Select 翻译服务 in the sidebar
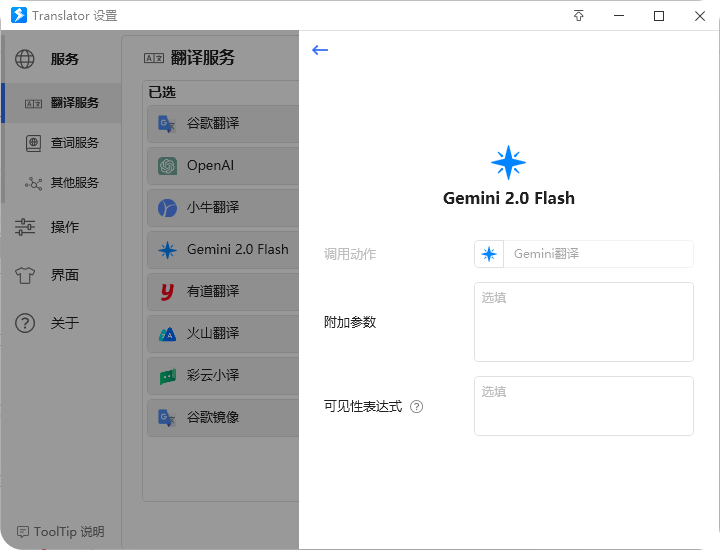This screenshot has height=550, width=720. click(x=61, y=103)
